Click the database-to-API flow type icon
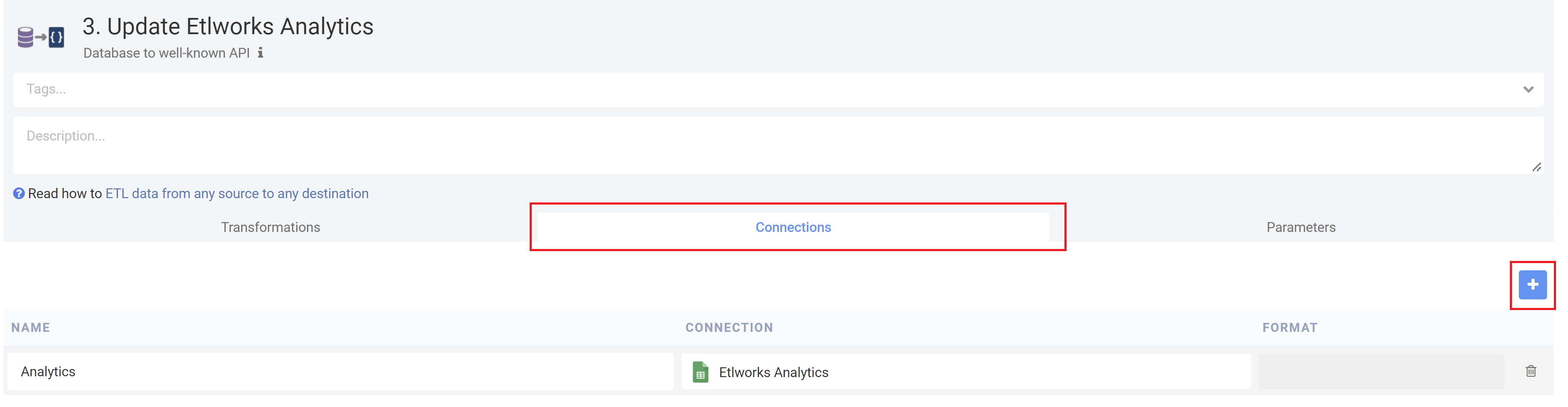This screenshot has width=1568, height=407. click(41, 37)
